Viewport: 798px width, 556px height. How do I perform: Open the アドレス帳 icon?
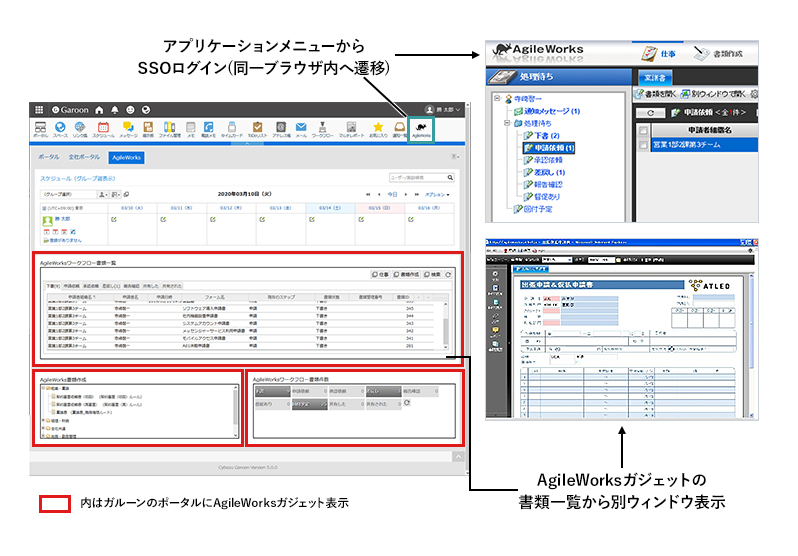point(281,129)
